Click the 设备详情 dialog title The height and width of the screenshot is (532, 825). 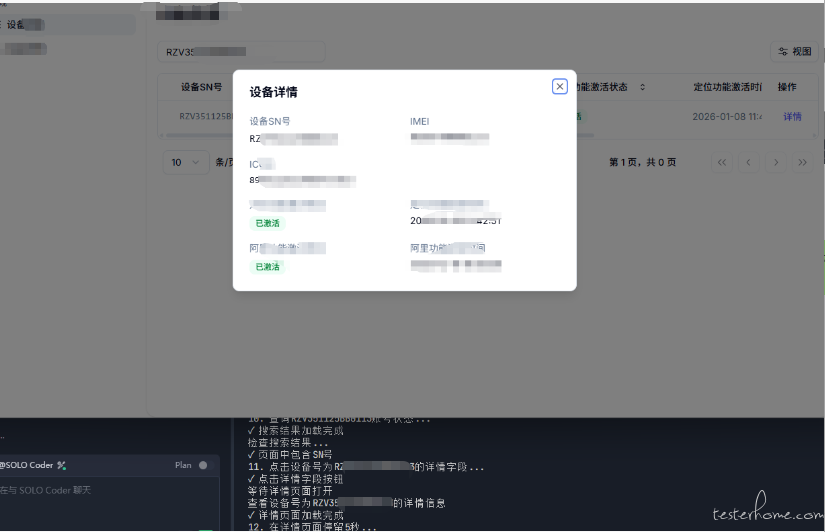point(273,92)
